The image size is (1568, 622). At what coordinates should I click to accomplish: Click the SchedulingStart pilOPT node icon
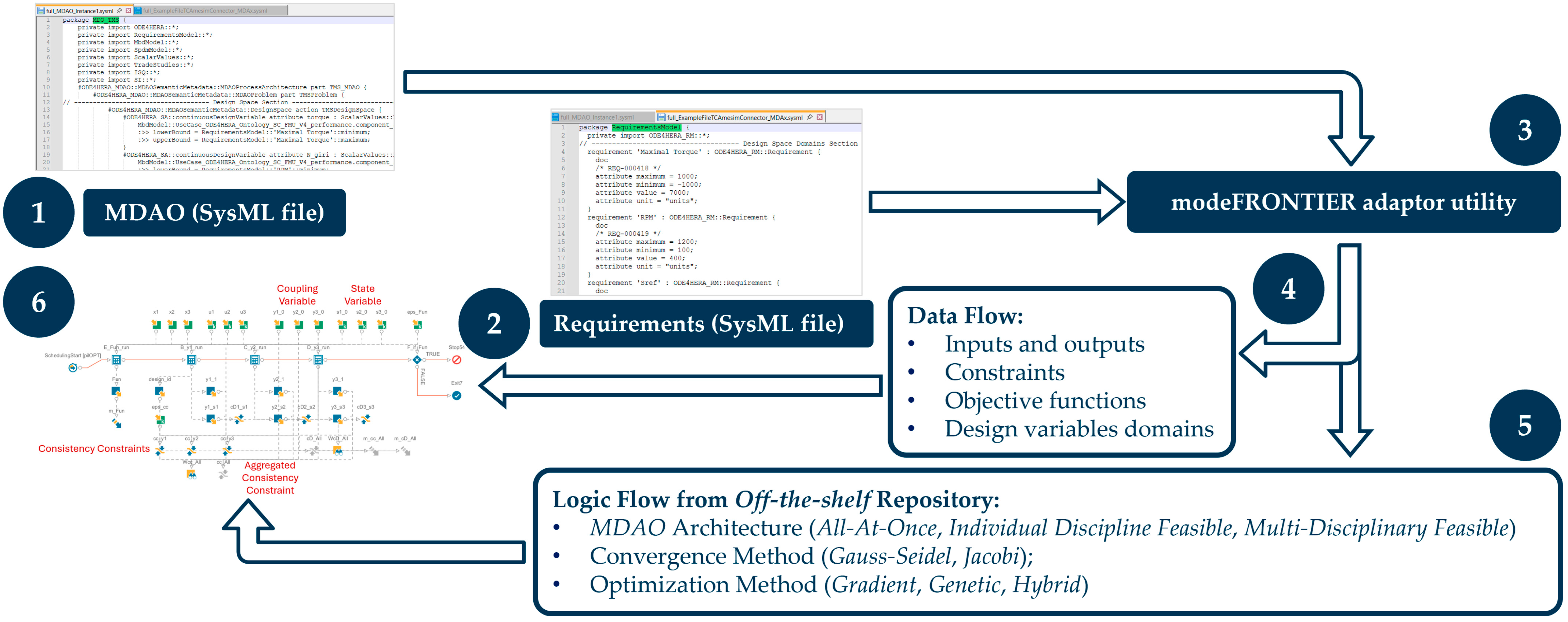coord(73,367)
